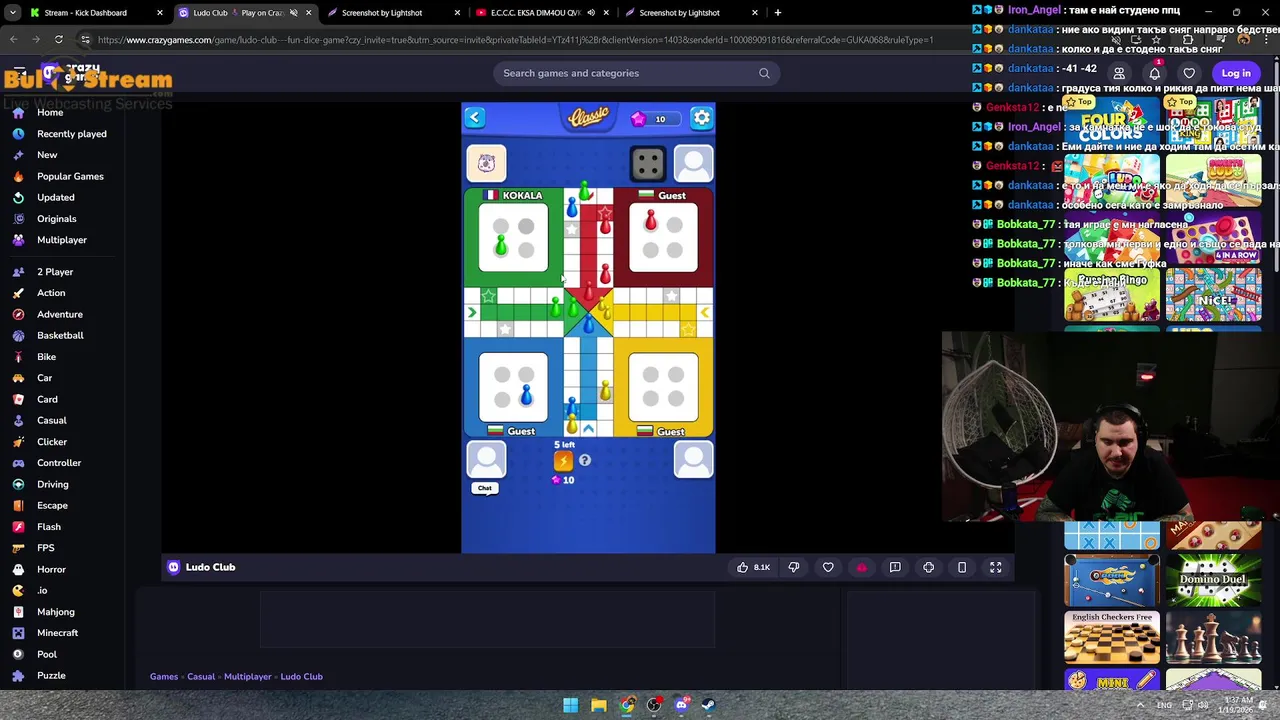Viewport: 1280px width, 720px height.
Task: Select the Basketball category
Action: click(x=60, y=336)
